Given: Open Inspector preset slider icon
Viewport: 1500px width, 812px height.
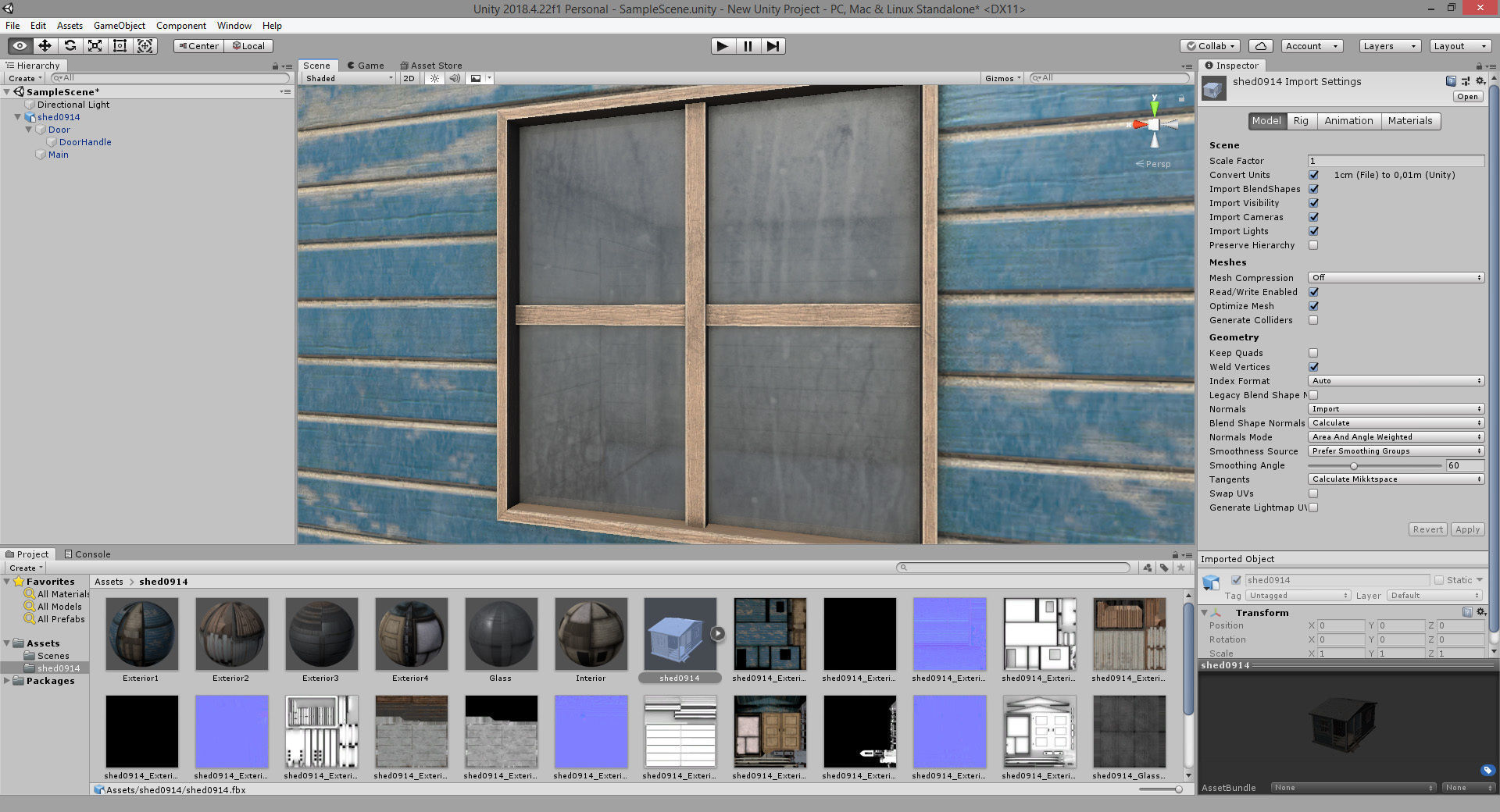Looking at the screenshot, I should (1466, 81).
